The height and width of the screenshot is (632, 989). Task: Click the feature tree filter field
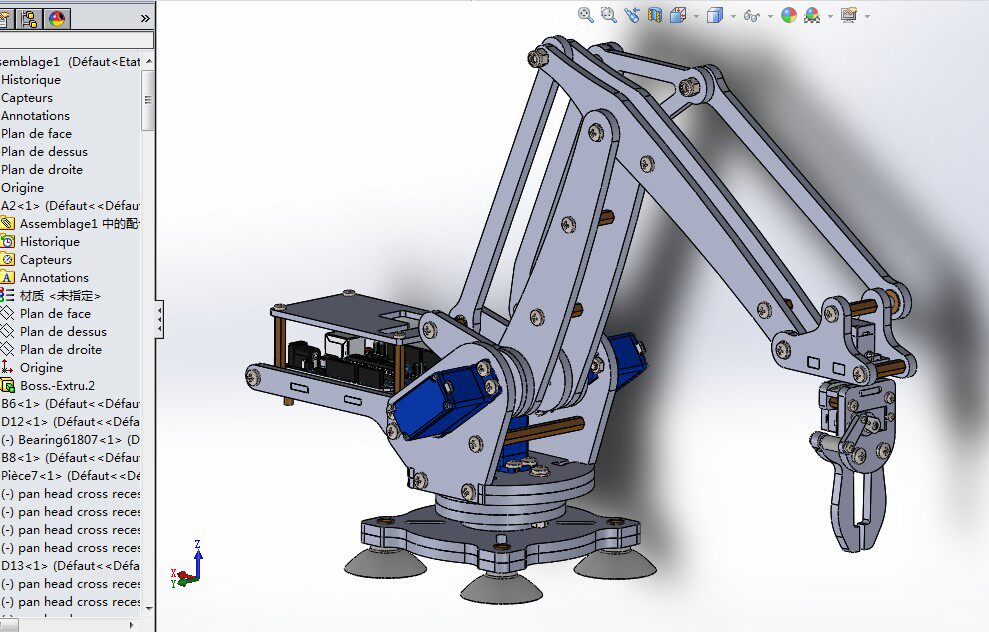coord(76,40)
